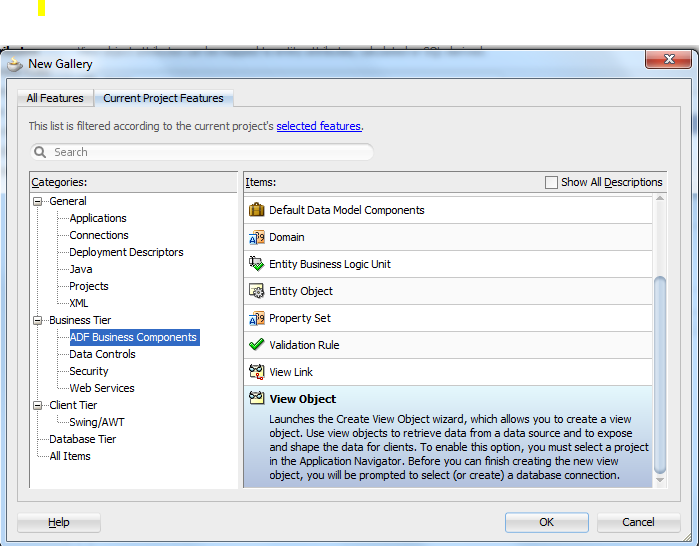Image resolution: width=699 pixels, height=546 pixels.
Task: Focus the Search input field
Action: [202, 152]
